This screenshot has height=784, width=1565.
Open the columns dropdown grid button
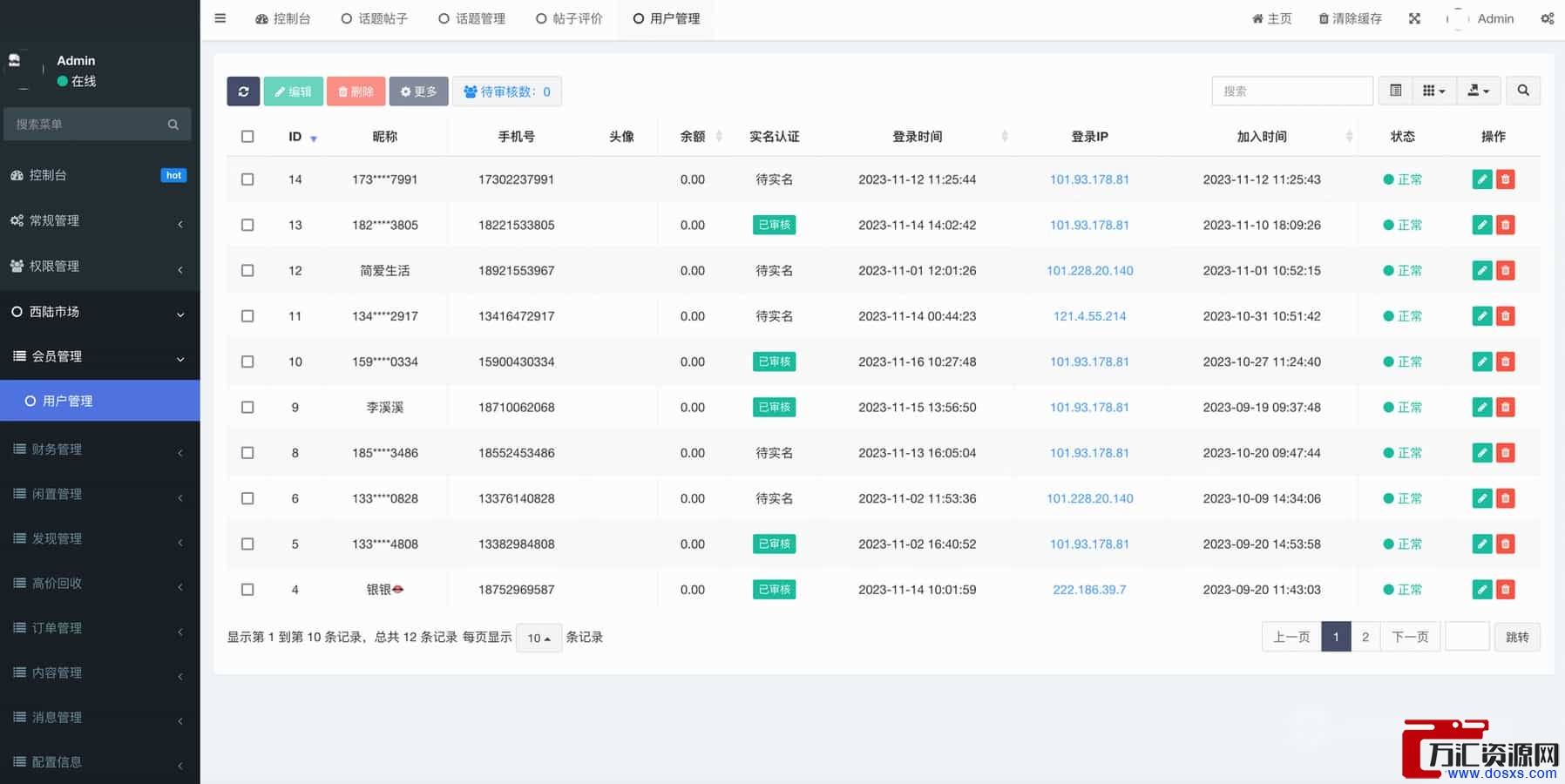pyautogui.click(x=1433, y=91)
